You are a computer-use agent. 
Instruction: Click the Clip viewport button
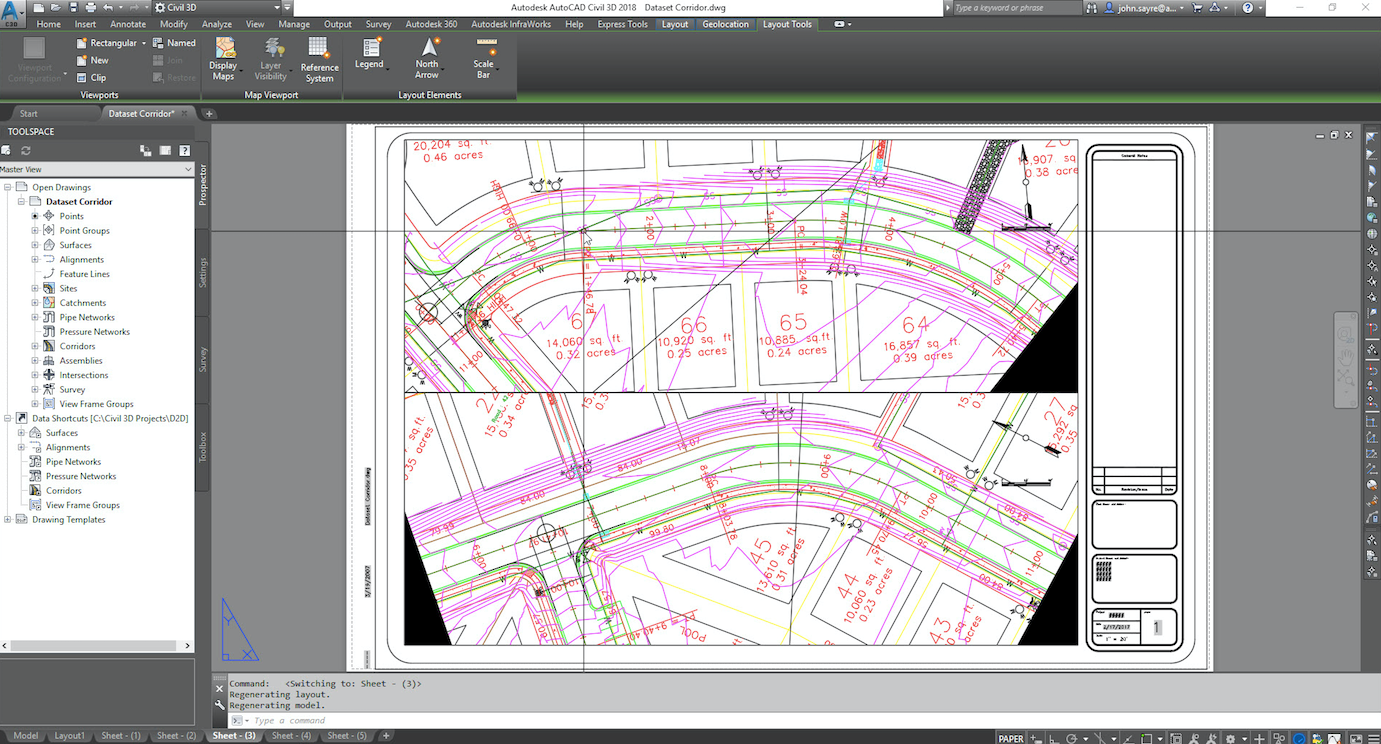click(98, 77)
